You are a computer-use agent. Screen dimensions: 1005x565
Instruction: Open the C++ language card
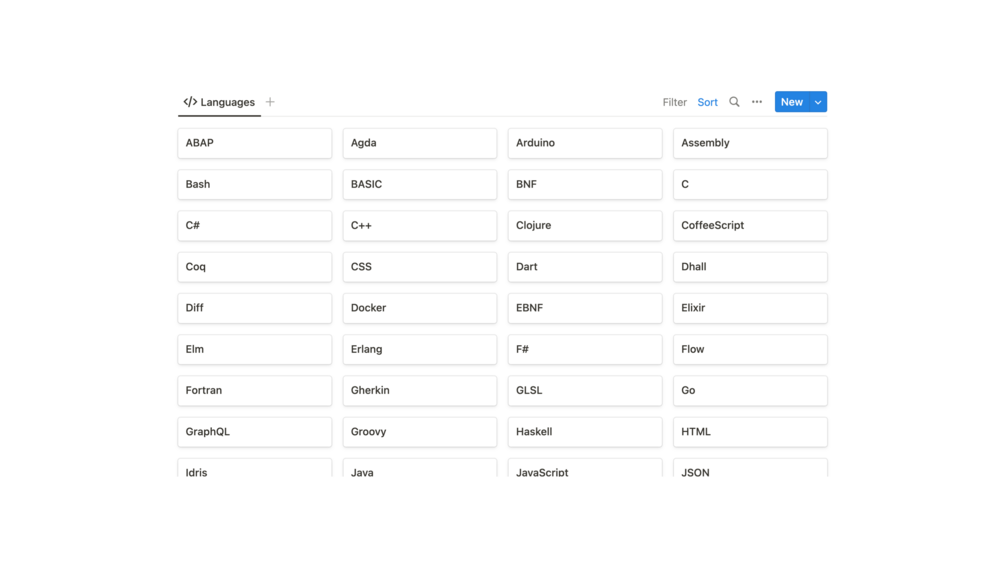point(419,226)
